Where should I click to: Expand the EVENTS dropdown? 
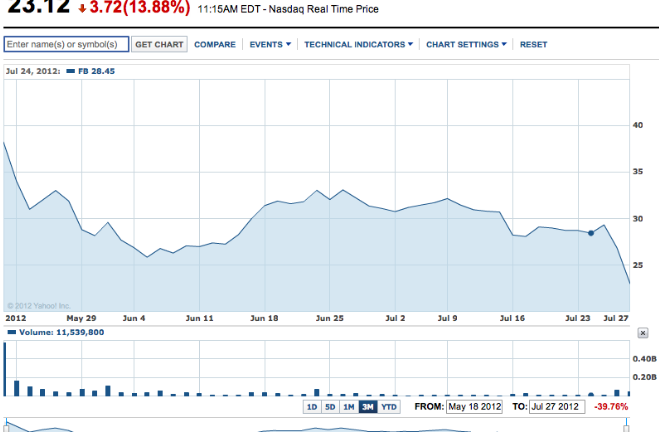[270, 45]
